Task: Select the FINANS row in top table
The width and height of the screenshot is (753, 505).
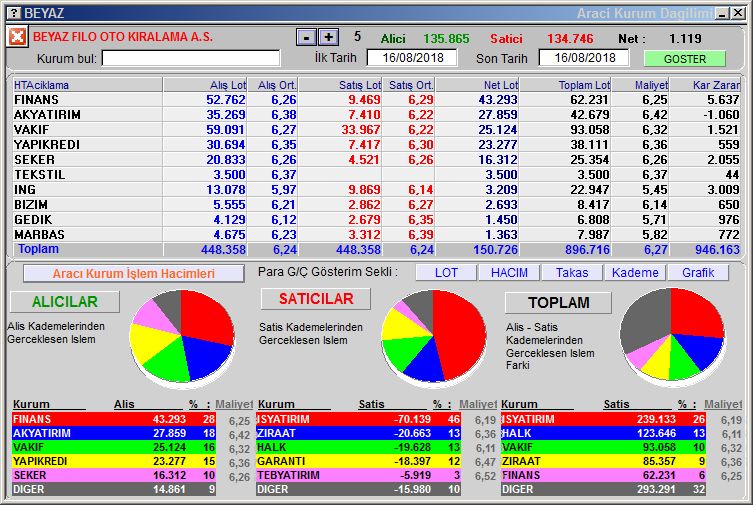Action: coord(377,100)
